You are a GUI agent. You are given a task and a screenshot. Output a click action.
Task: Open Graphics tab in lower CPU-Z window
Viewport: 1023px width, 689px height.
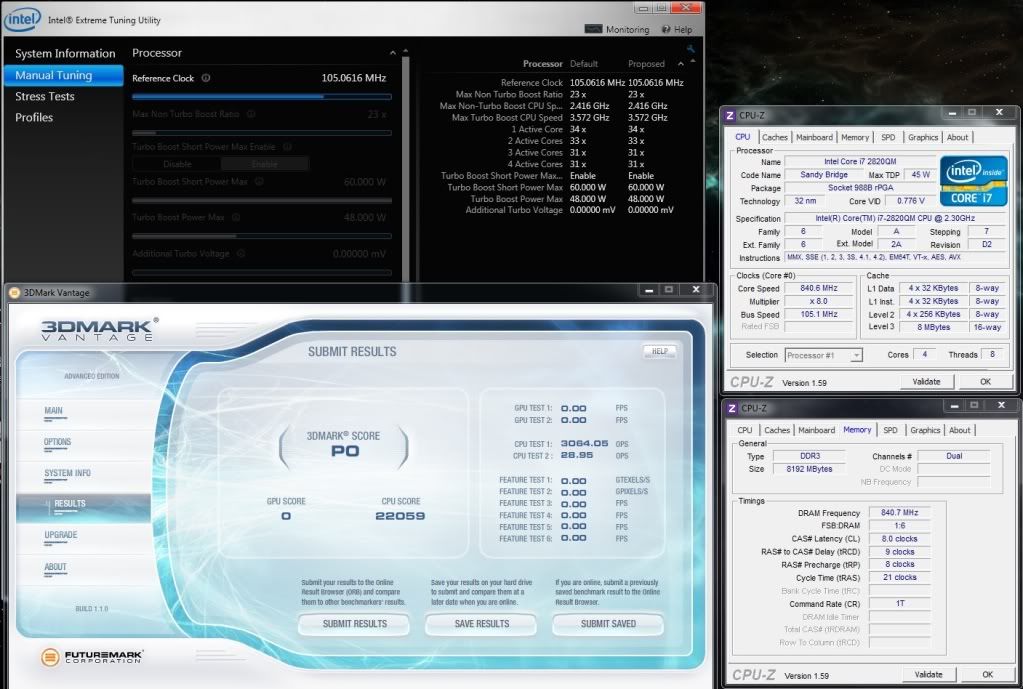click(925, 430)
